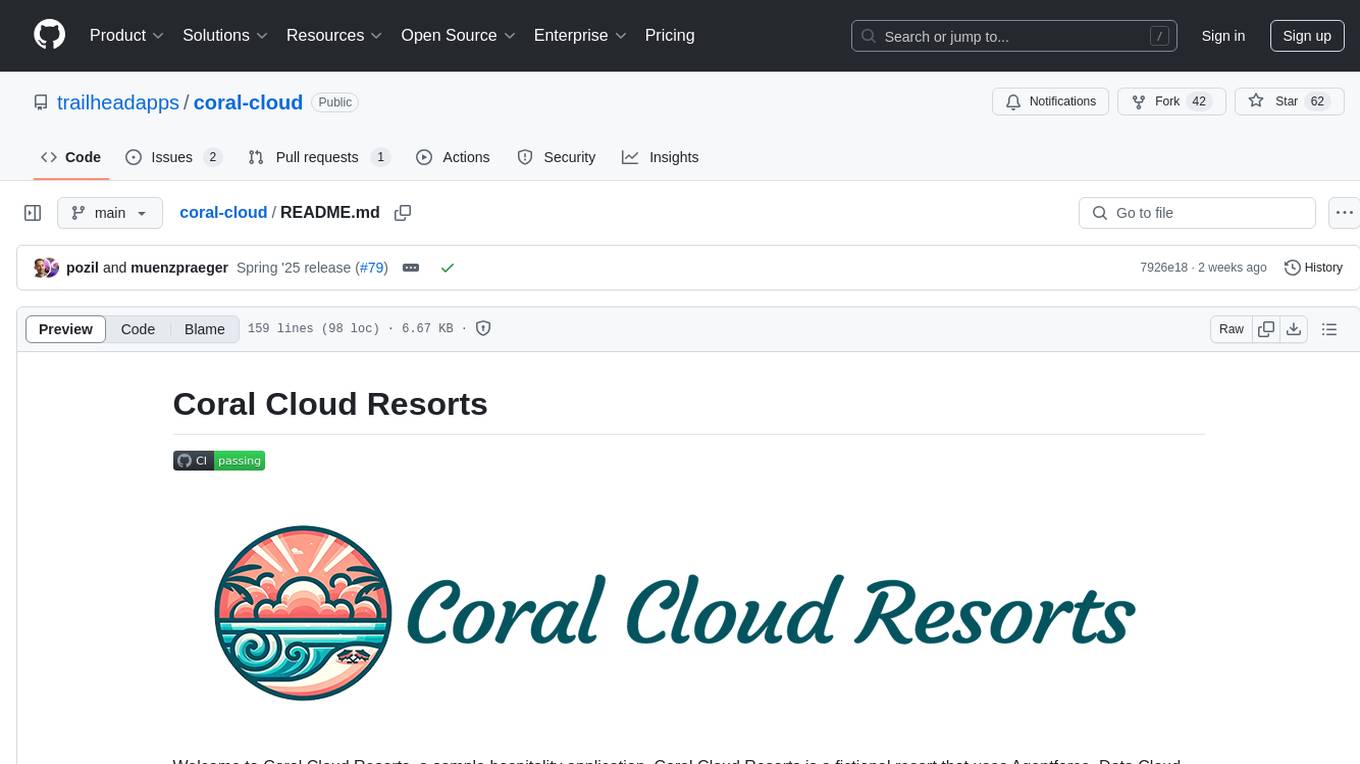This screenshot has height=764, width=1360.
Task: Select the Preview view
Action: tap(66, 329)
